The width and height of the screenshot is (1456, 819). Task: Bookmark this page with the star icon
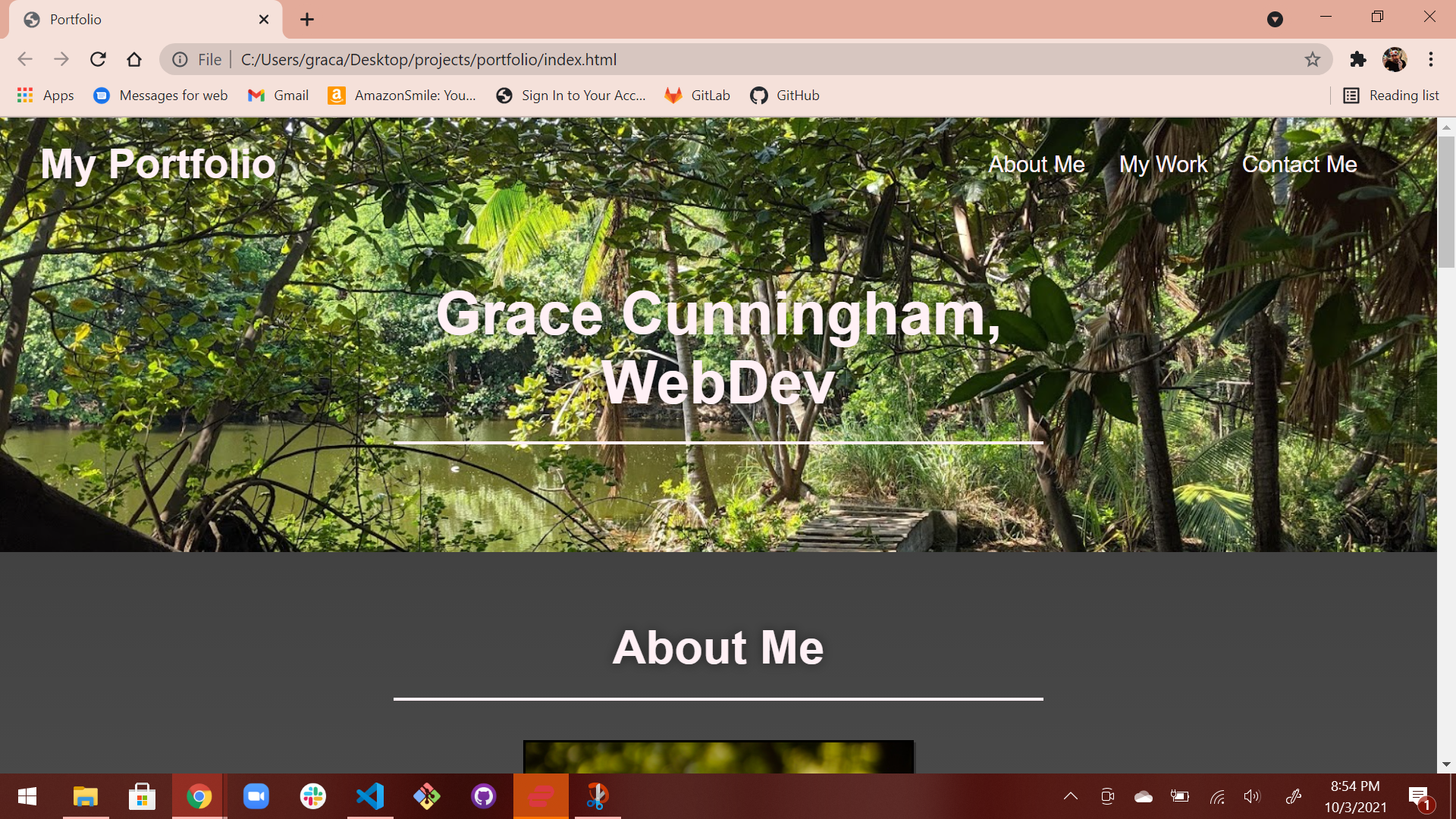pos(1313,59)
